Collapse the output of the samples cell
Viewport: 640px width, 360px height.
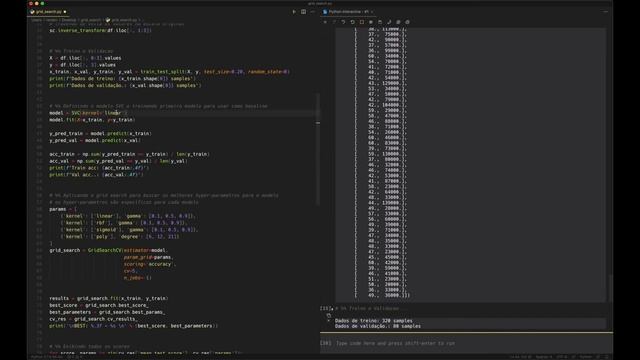(x=329, y=321)
